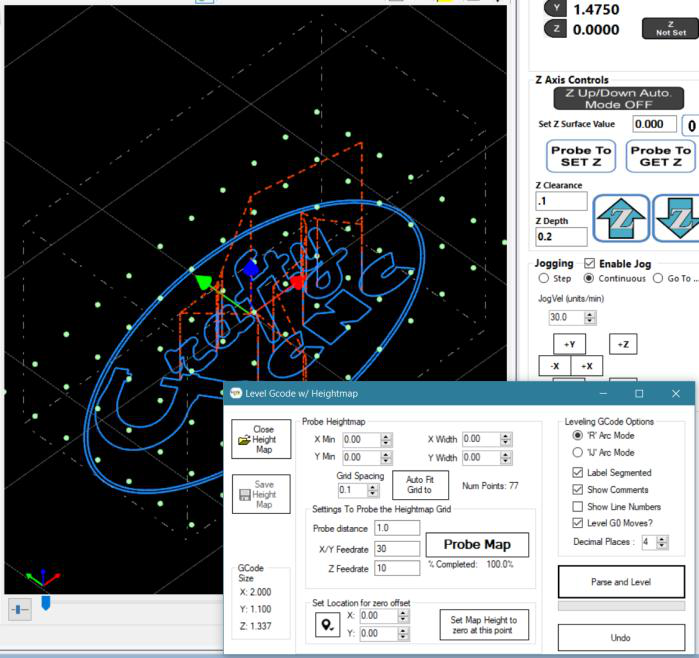Click the Parse and Level button
Viewport: 699px width, 658px height.
point(621,582)
